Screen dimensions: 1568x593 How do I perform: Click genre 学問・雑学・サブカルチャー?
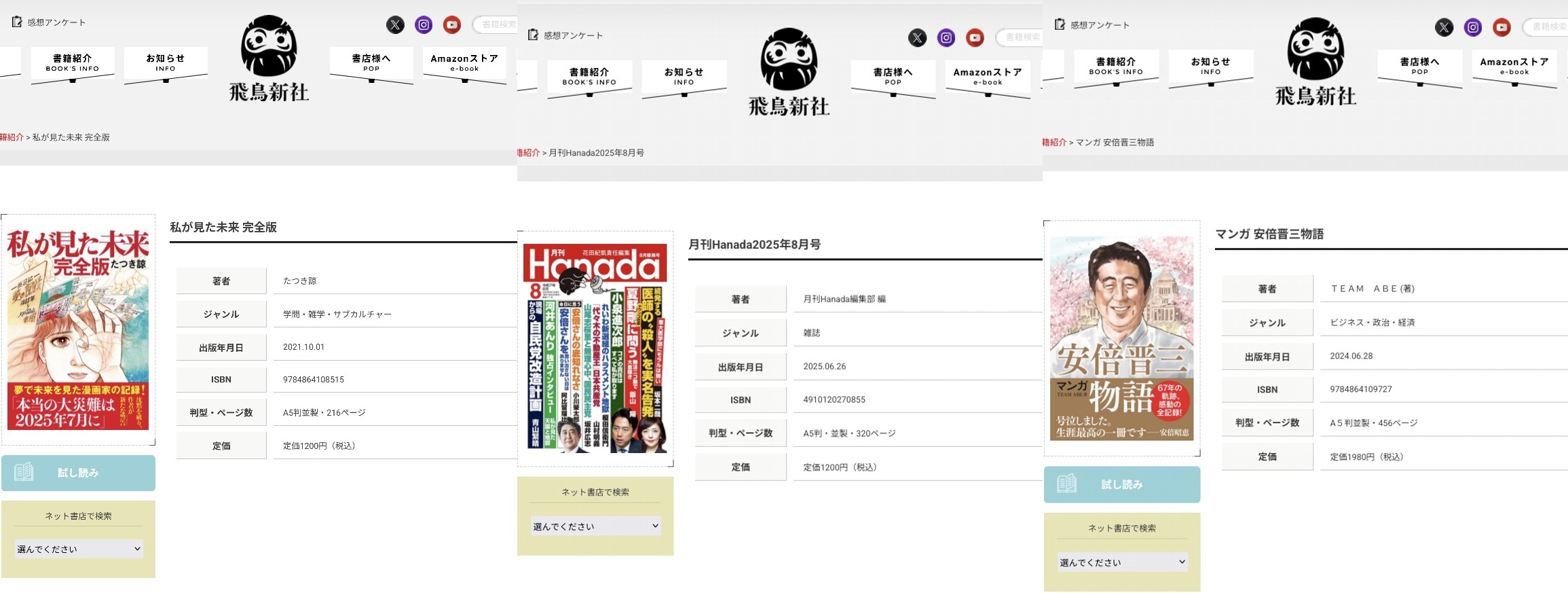(x=337, y=314)
